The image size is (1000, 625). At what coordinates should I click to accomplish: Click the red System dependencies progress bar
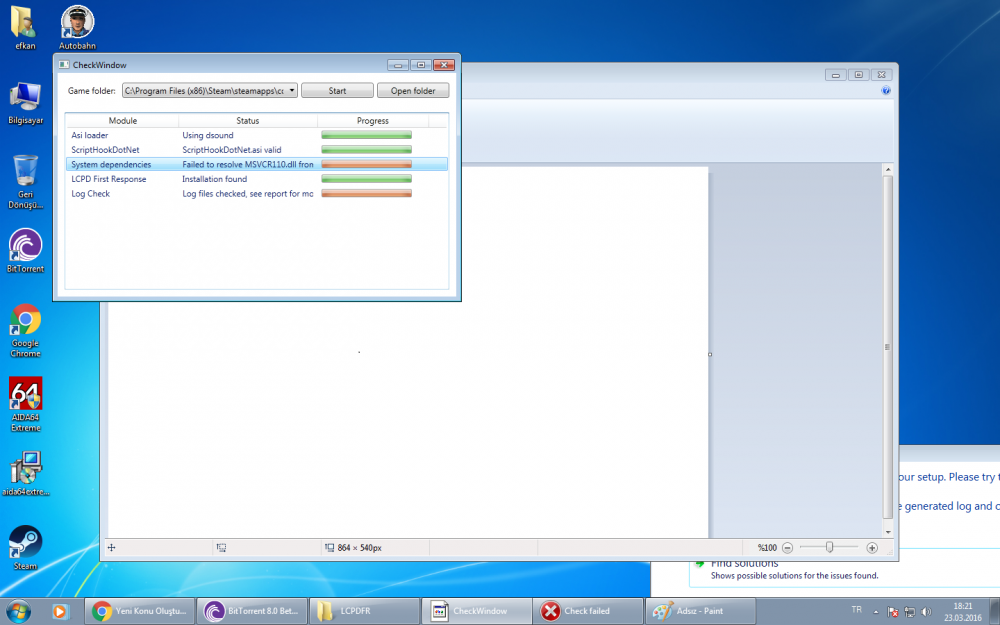(x=366, y=164)
